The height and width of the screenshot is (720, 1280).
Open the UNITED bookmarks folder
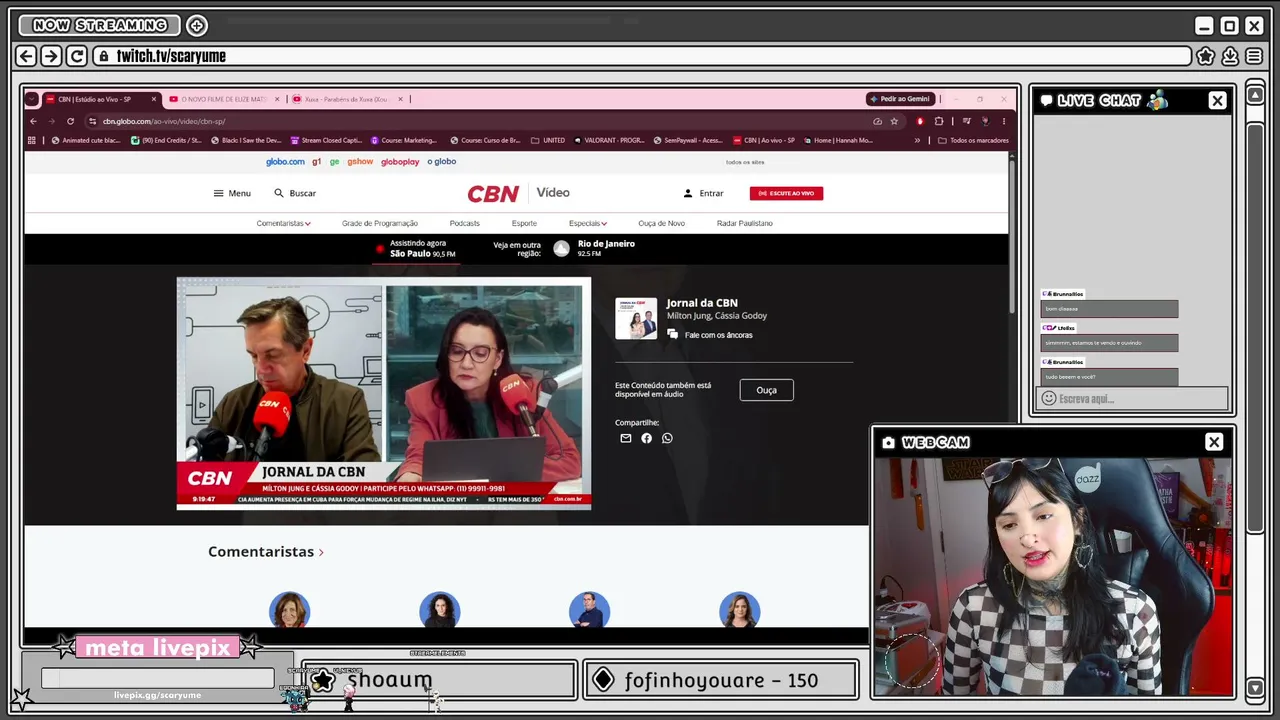pos(548,141)
